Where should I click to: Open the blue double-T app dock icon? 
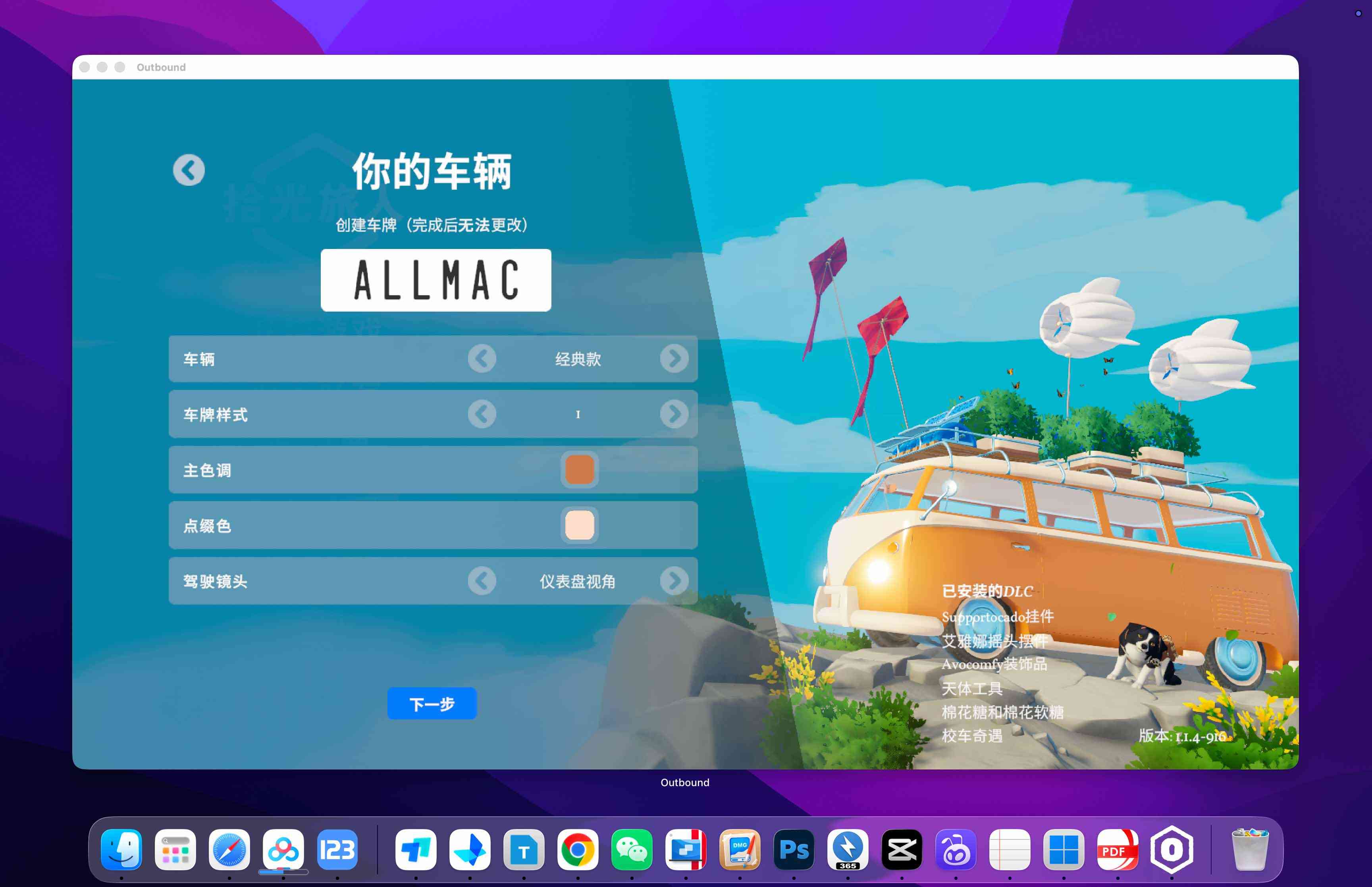[x=416, y=850]
